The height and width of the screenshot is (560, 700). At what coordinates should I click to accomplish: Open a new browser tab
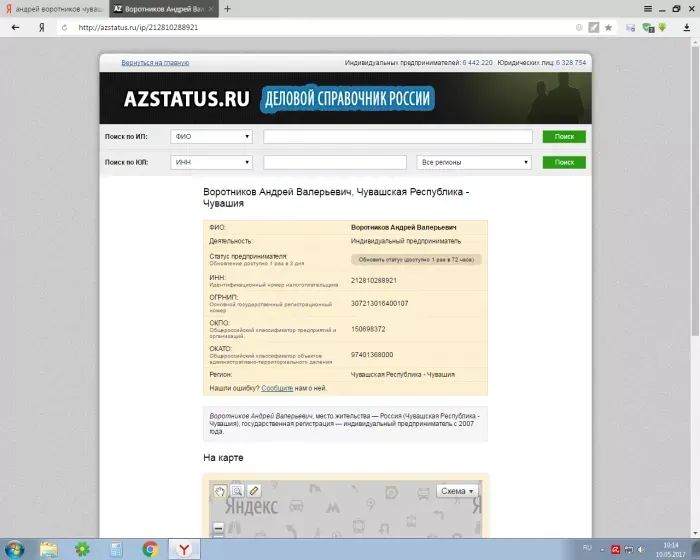pos(227,8)
